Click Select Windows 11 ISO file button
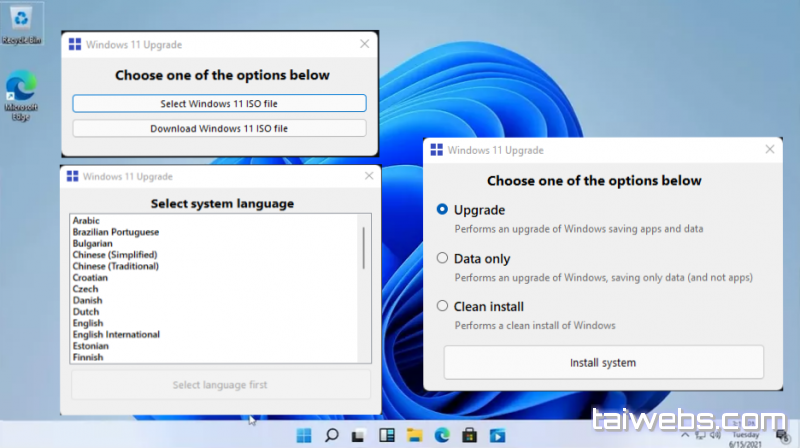This screenshot has width=800, height=448. tap(219, 104)
